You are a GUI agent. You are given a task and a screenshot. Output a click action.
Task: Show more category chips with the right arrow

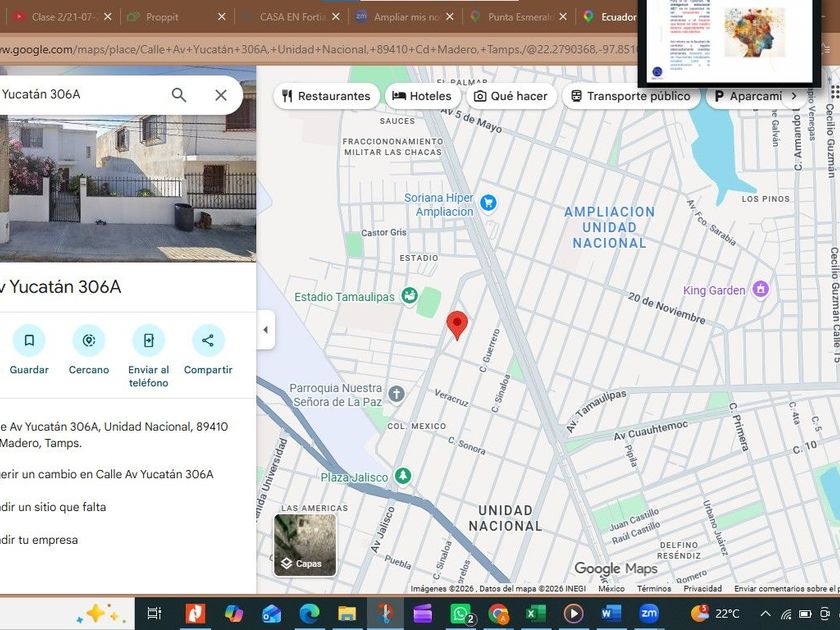tap(794, 96)
